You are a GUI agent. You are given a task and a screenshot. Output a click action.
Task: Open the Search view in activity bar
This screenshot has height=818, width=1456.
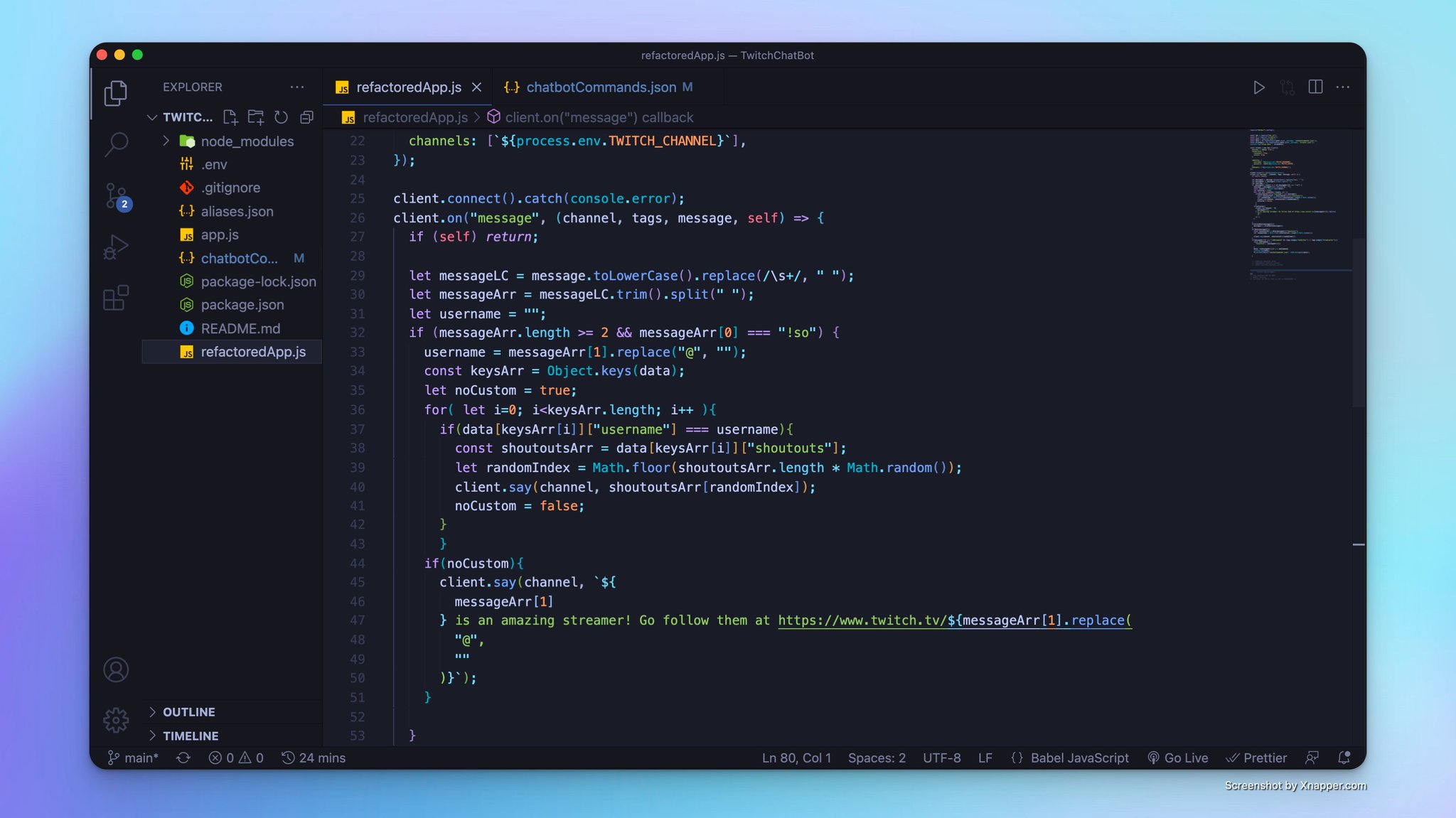[116, 144]
